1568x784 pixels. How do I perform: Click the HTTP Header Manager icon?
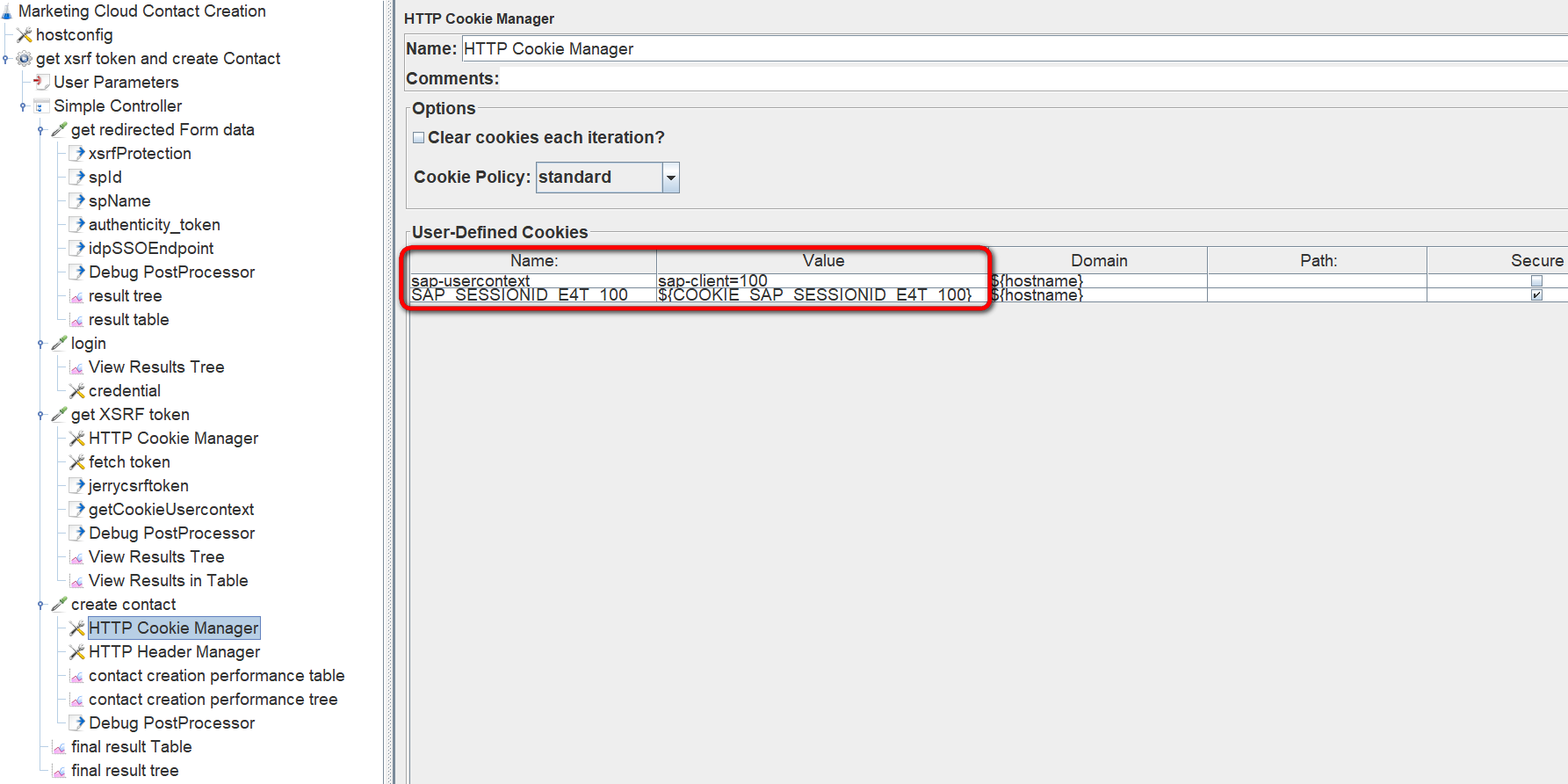(x=77, y=652)
